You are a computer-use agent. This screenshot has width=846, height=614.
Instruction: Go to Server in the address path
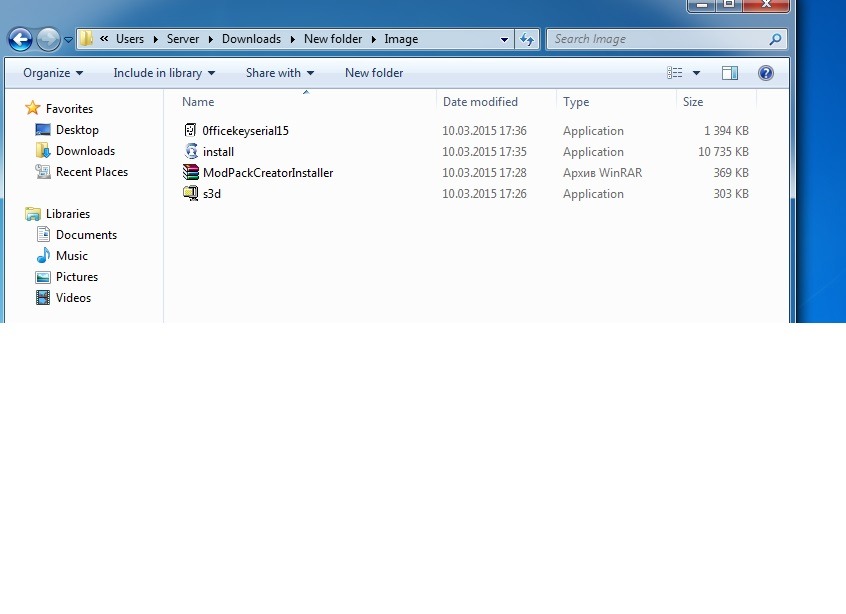pos(183,39)
